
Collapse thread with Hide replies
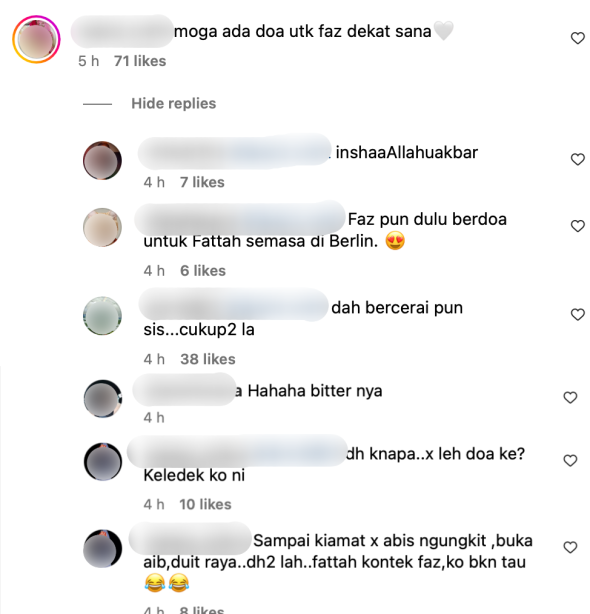[x=173, y=103]
